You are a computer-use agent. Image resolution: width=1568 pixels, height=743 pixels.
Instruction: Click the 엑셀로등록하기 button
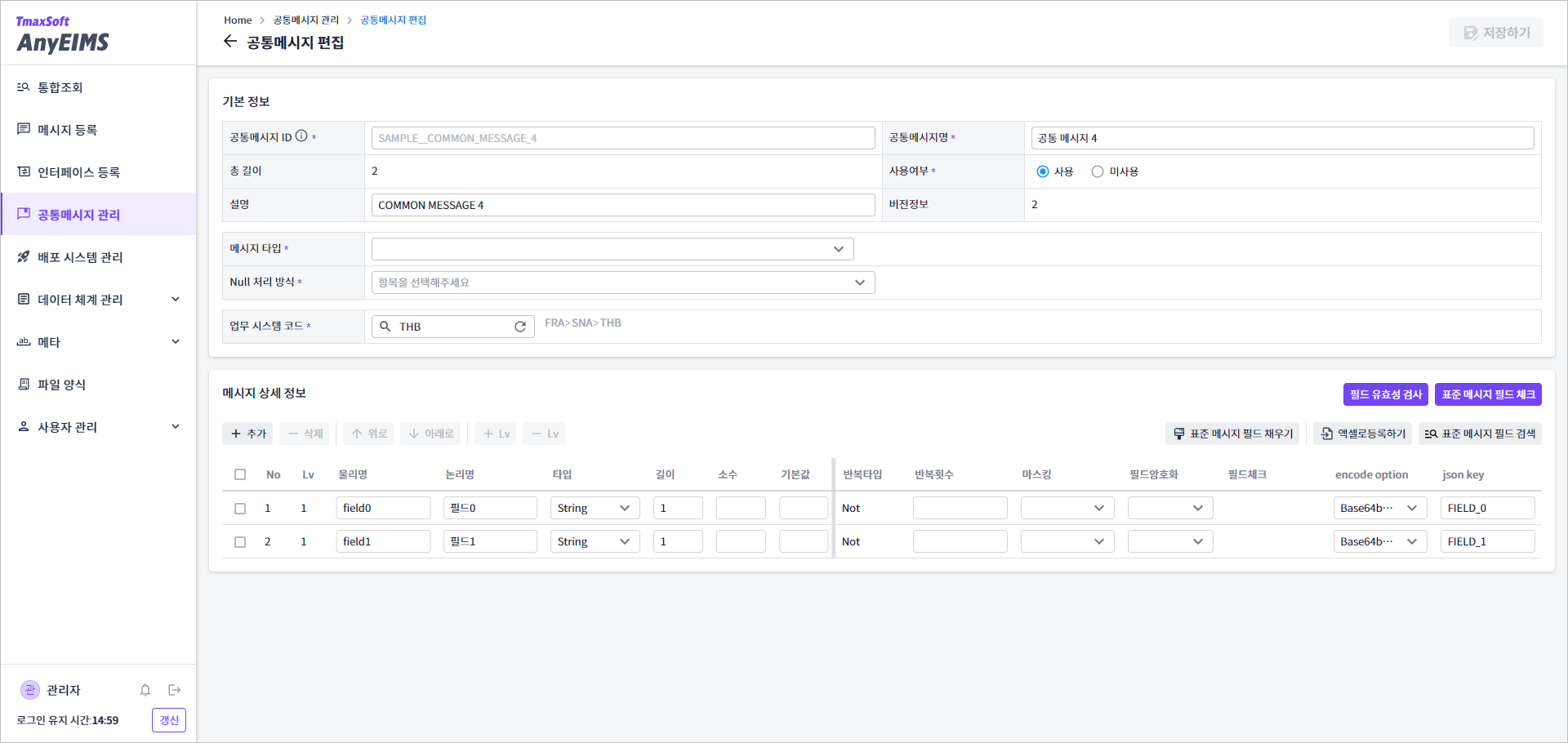tap(1362, 434)
